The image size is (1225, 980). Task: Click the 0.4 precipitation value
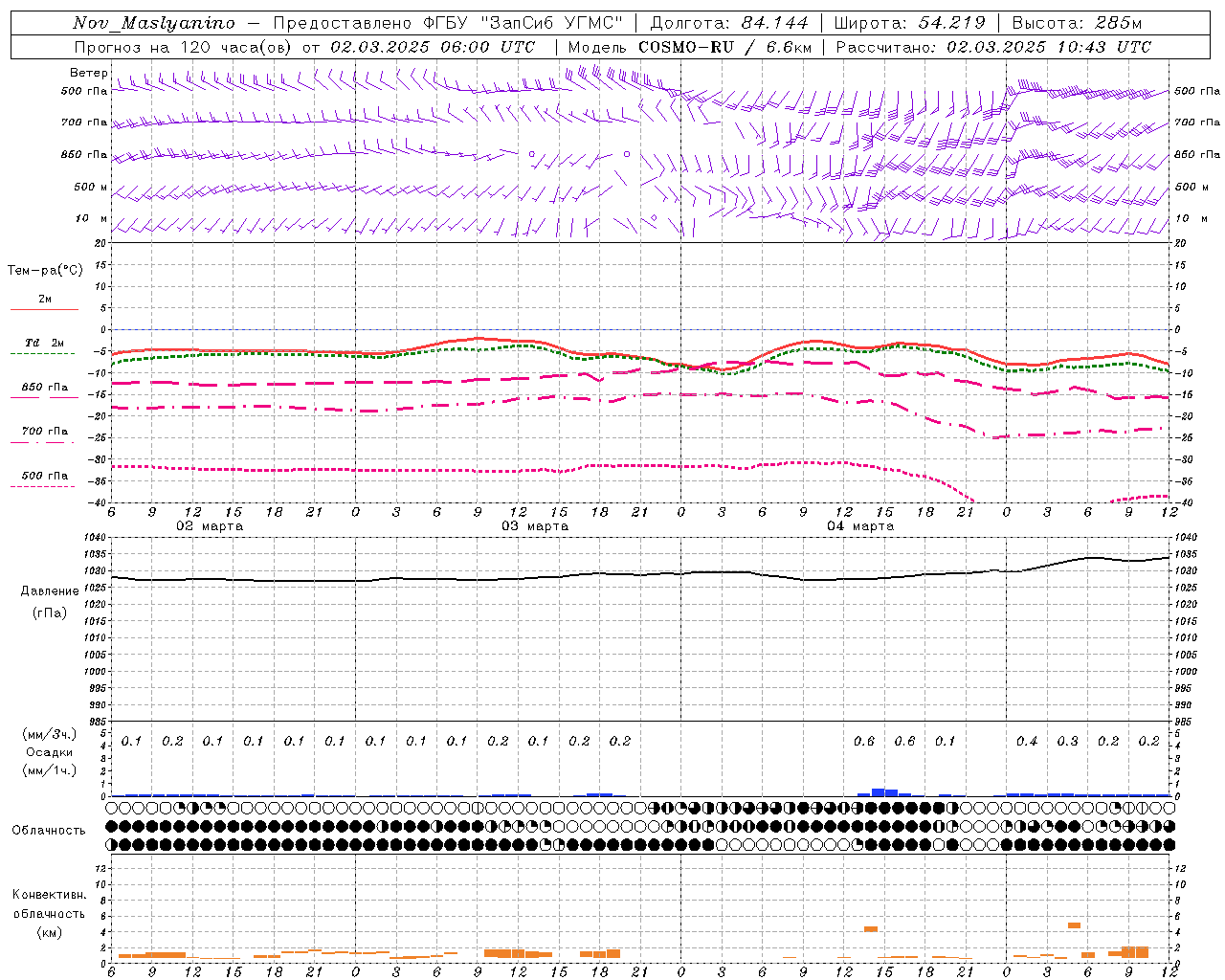pyautogui.click(x=1027, y=742)
